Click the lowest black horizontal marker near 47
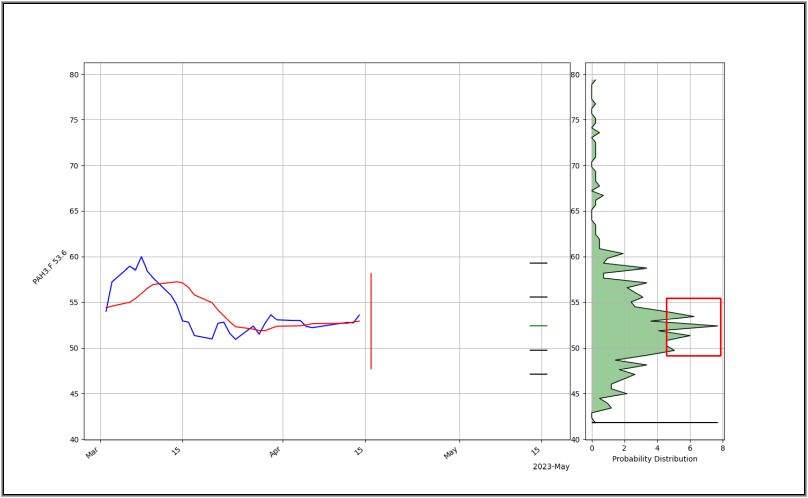Image resolution: width=808 pixels, height=498 pixels. 539,374
